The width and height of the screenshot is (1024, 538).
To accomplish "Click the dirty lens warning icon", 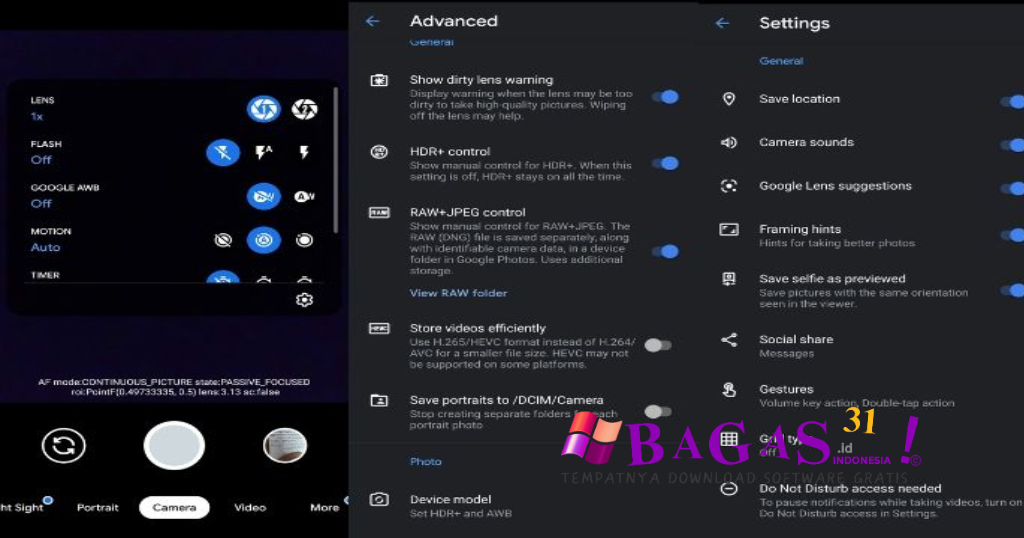I will coord(379,80).
